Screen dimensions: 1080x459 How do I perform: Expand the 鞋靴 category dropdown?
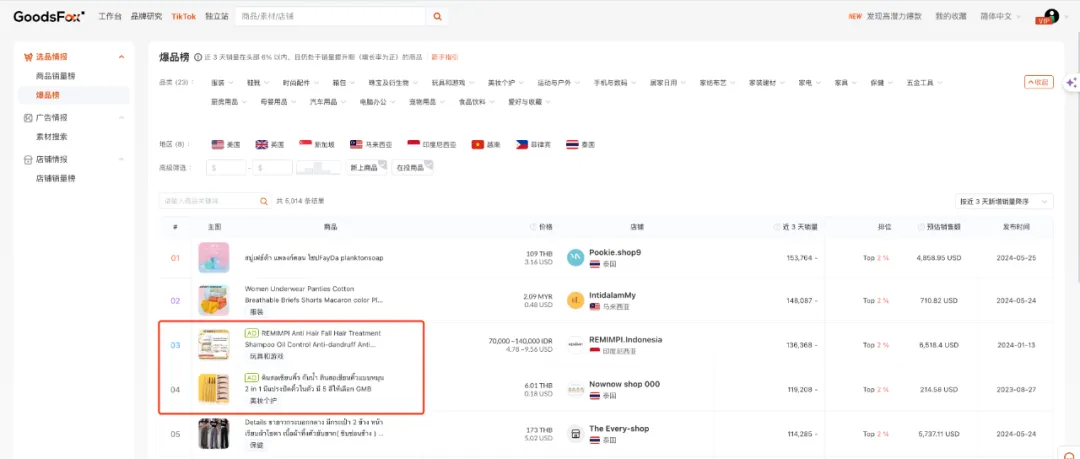point(258,83)
